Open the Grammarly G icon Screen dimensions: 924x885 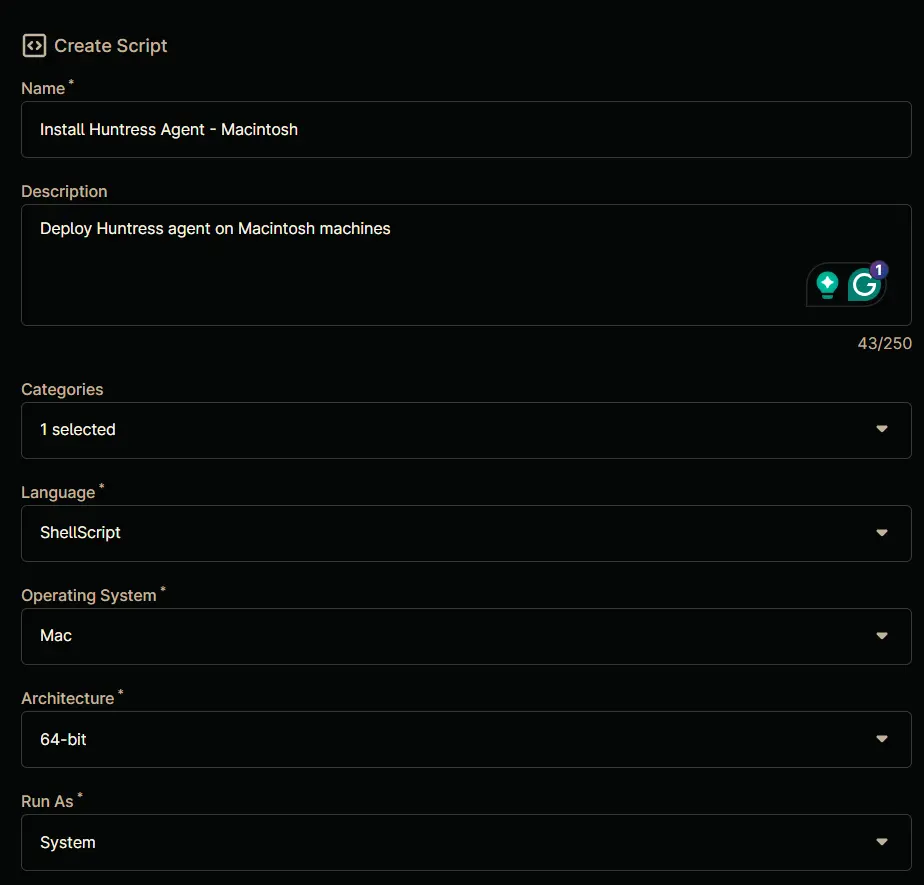pyautogui.click(x=864, y=285)
